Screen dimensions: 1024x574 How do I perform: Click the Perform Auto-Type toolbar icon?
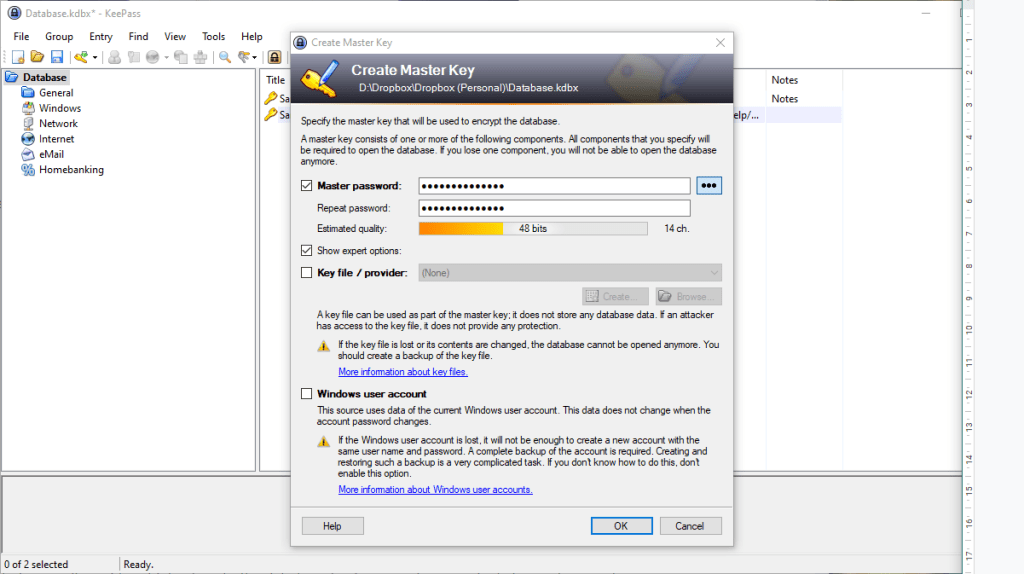pos(200,57)
